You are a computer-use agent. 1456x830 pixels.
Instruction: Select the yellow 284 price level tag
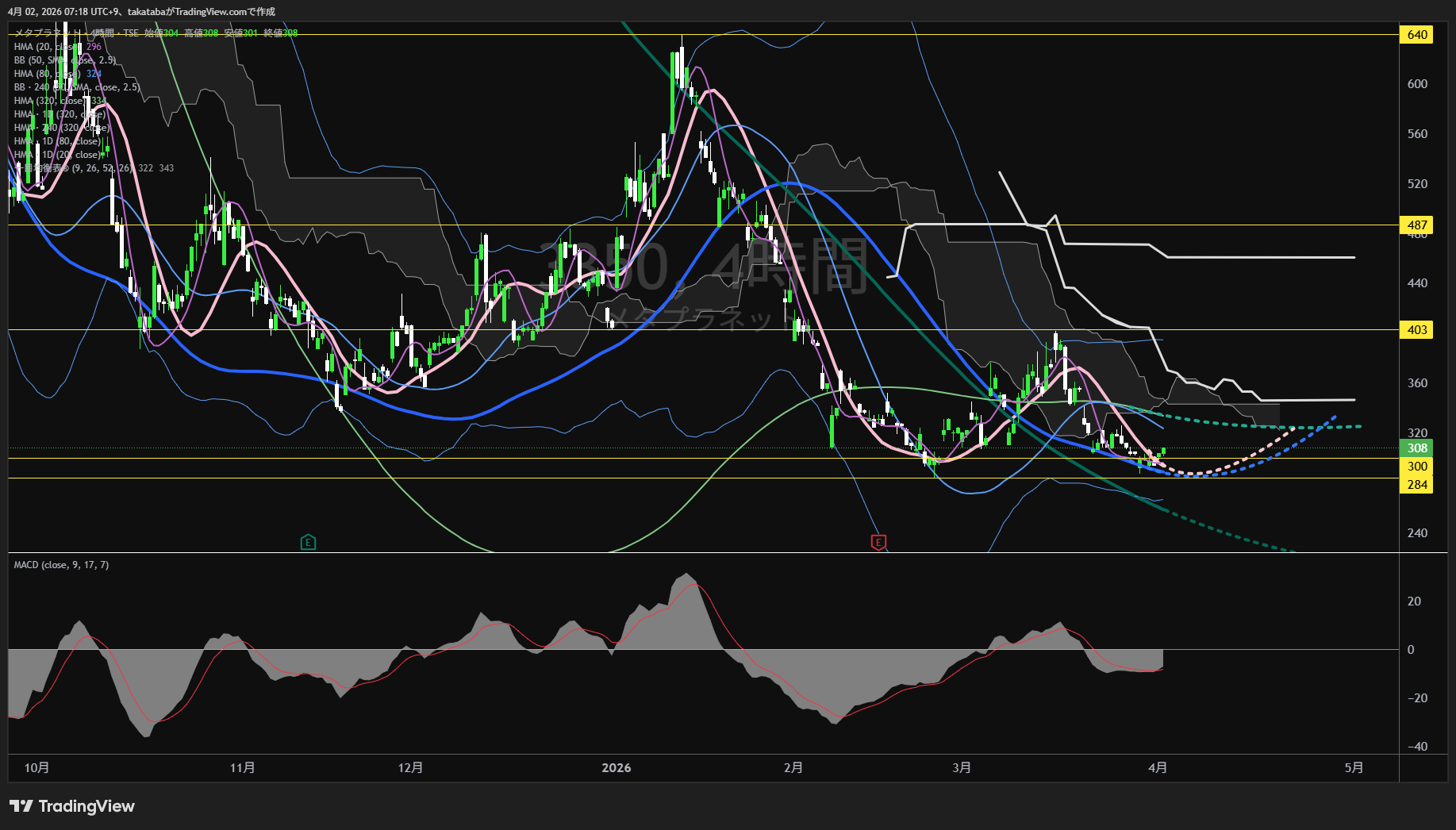point(1416,485)
